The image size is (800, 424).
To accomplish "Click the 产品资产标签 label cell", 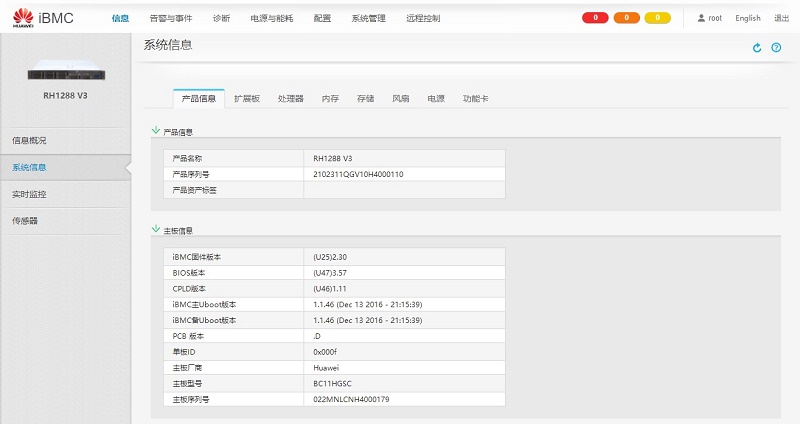I will click(234, 190).
